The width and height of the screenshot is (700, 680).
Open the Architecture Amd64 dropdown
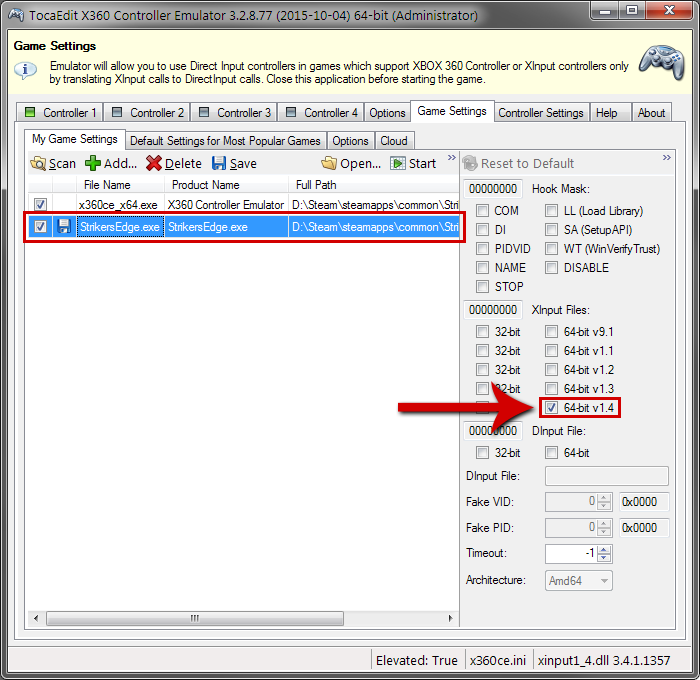click(x=579, y=580)
